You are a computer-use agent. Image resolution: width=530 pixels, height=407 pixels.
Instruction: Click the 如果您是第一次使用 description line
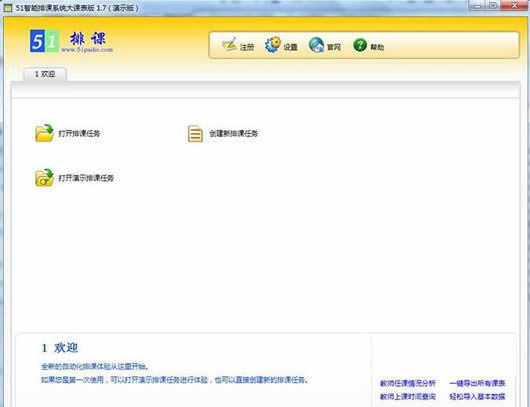click(175, 380)
